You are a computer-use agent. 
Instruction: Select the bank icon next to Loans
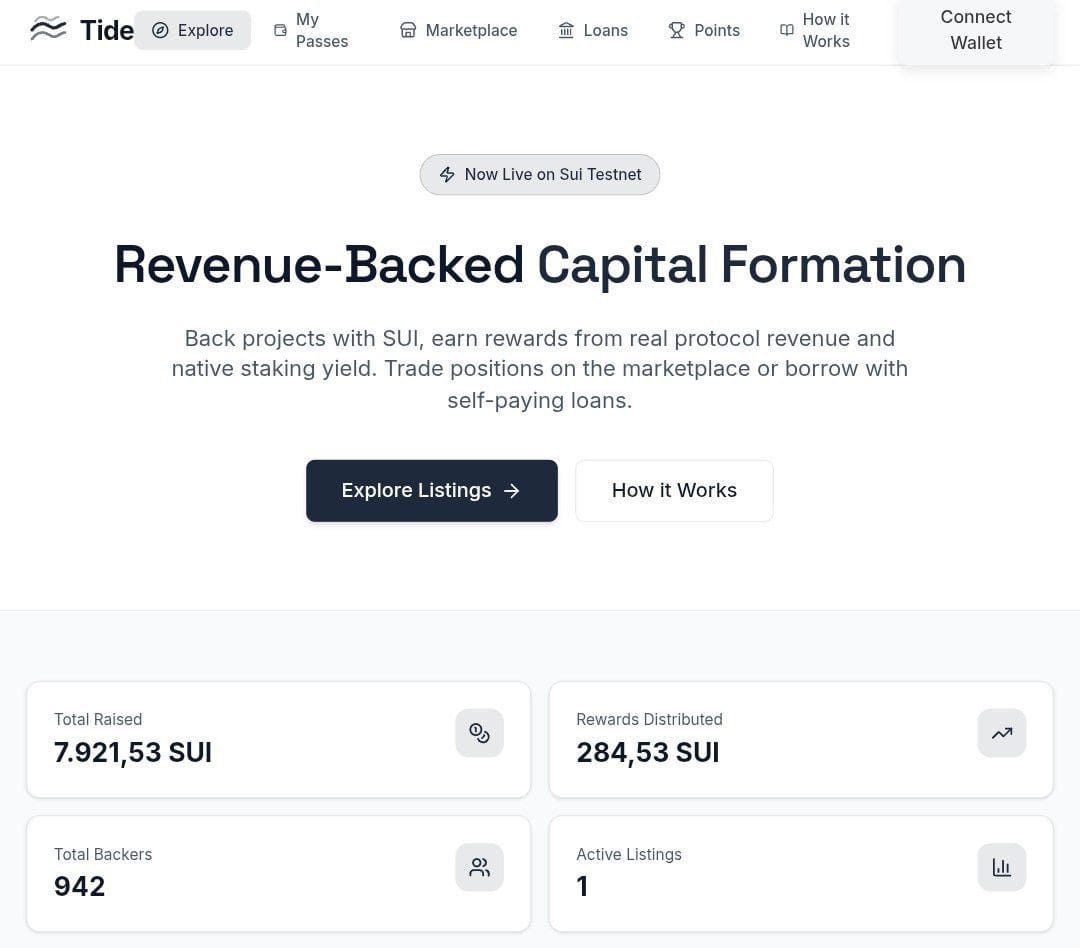(565, 30)
